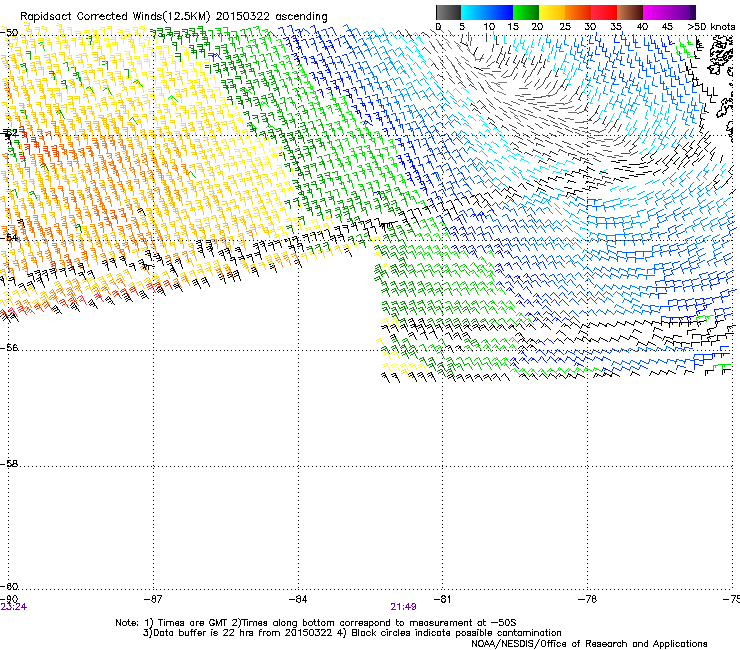Click the red 30-35 knots legend color
Viewport: 740px width, 650px height.
click(x=604, y=12)
